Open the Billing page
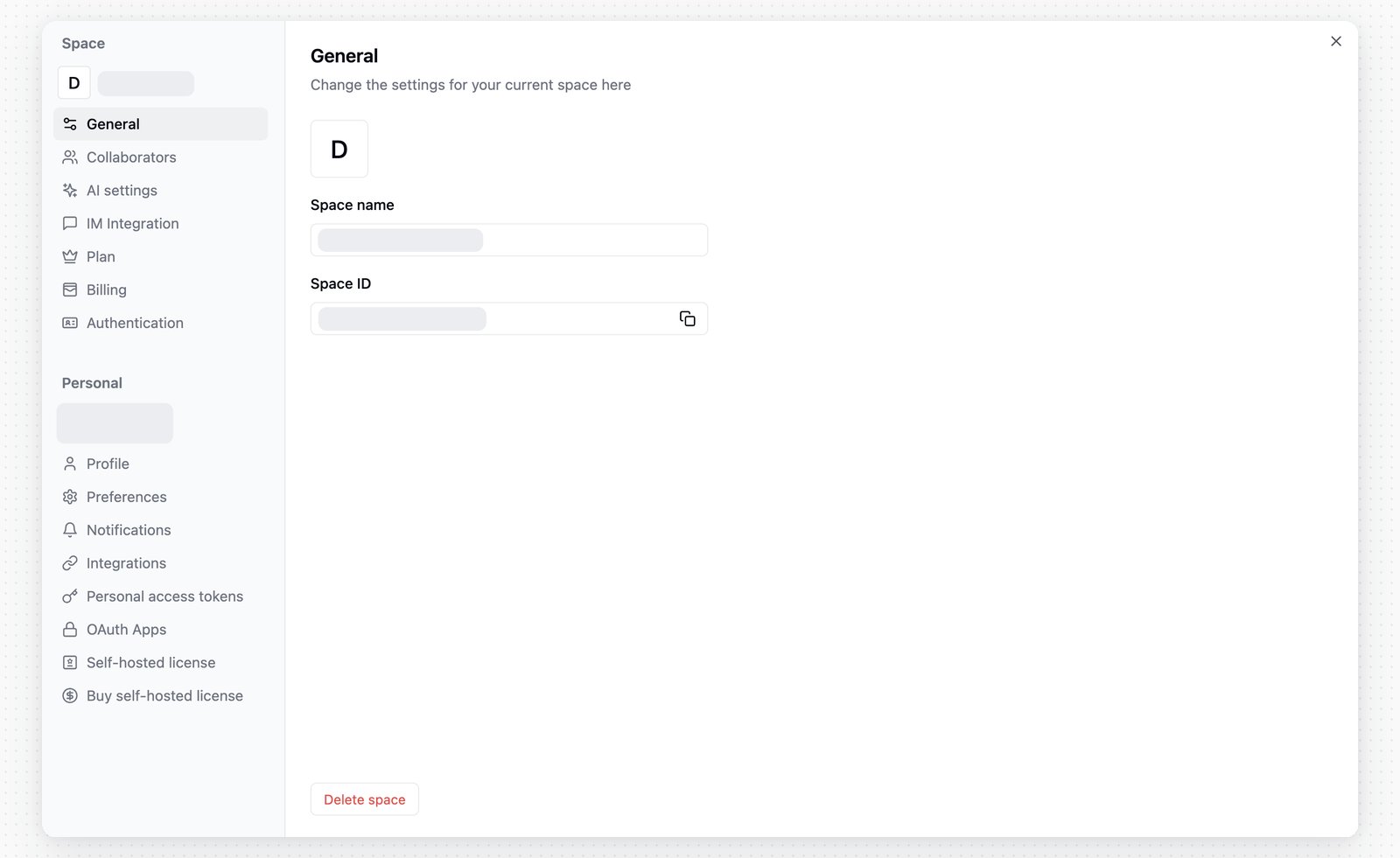 (x=161, y=289)
